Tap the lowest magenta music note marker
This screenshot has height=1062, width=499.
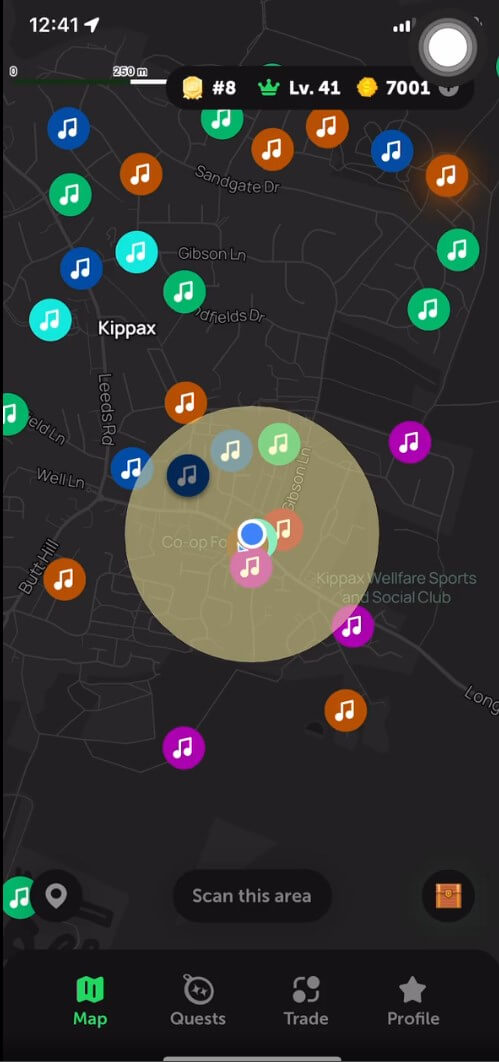tap(183, 748)
